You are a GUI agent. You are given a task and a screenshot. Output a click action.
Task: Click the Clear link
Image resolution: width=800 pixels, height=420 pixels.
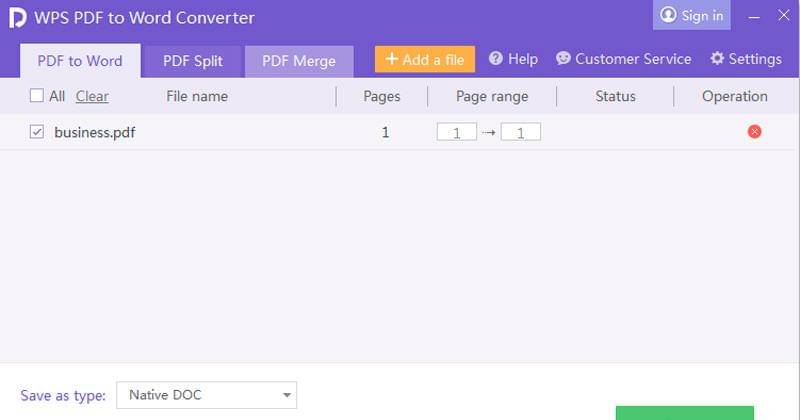[92, 96]
